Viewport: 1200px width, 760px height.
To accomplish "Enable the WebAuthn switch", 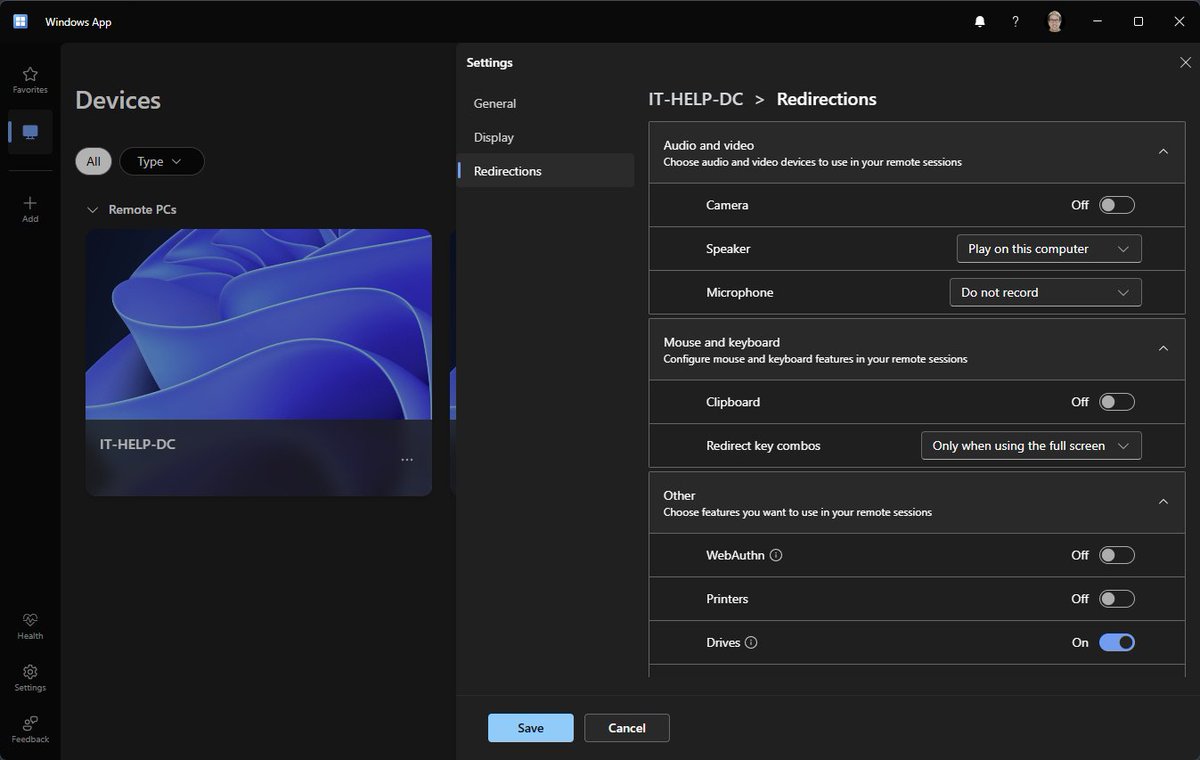I will point(1117,555).
